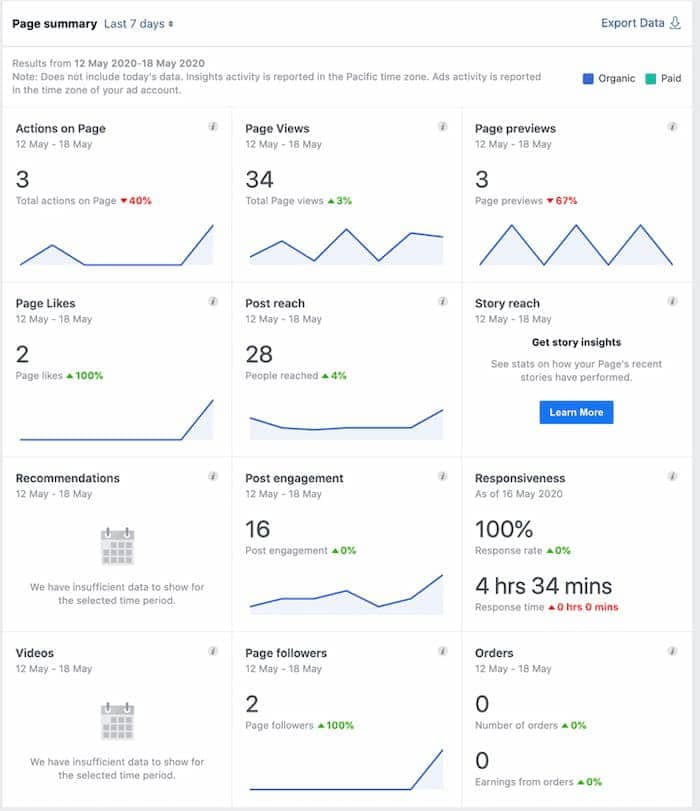Click the 16 Post engagement number
The height and width of the screenshot is (811, 700).
coord(258,529)
